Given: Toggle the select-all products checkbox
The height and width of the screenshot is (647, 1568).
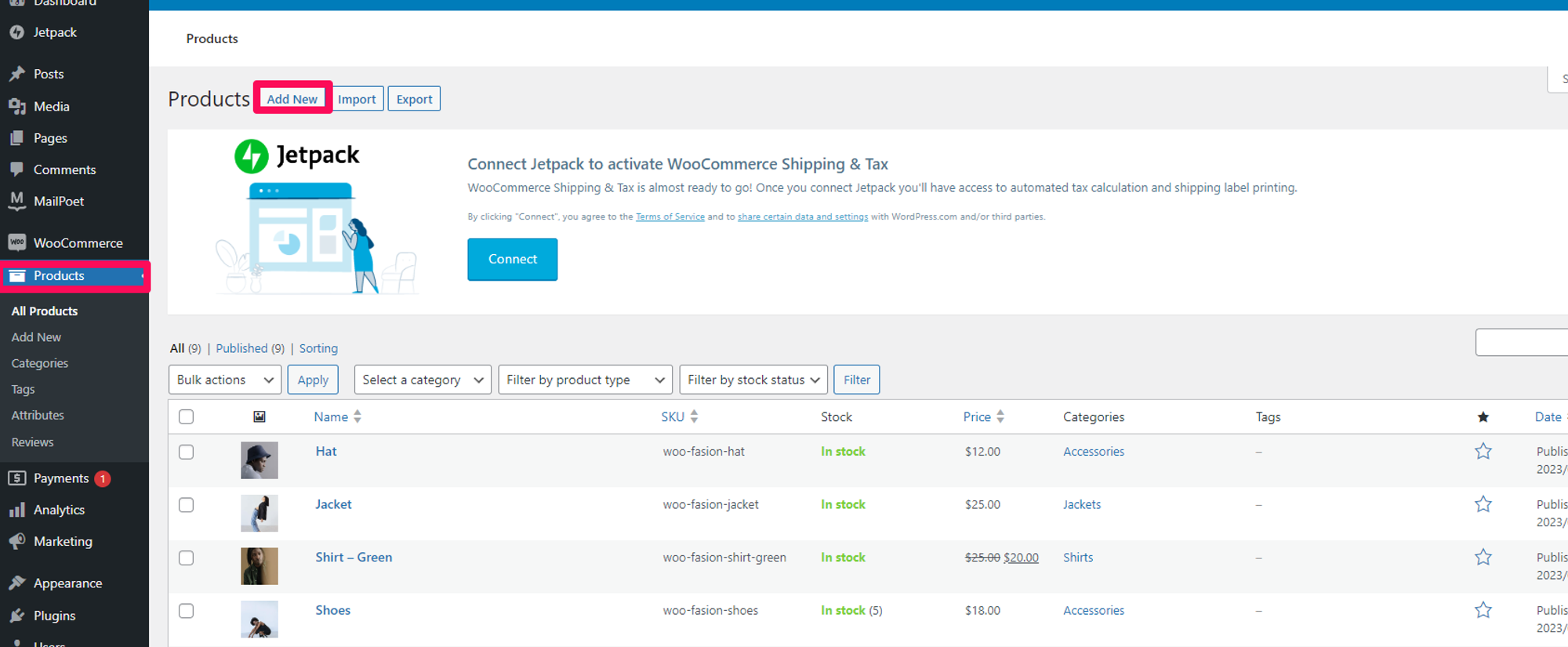Looking at the screenshot, I should pos(186,416).
